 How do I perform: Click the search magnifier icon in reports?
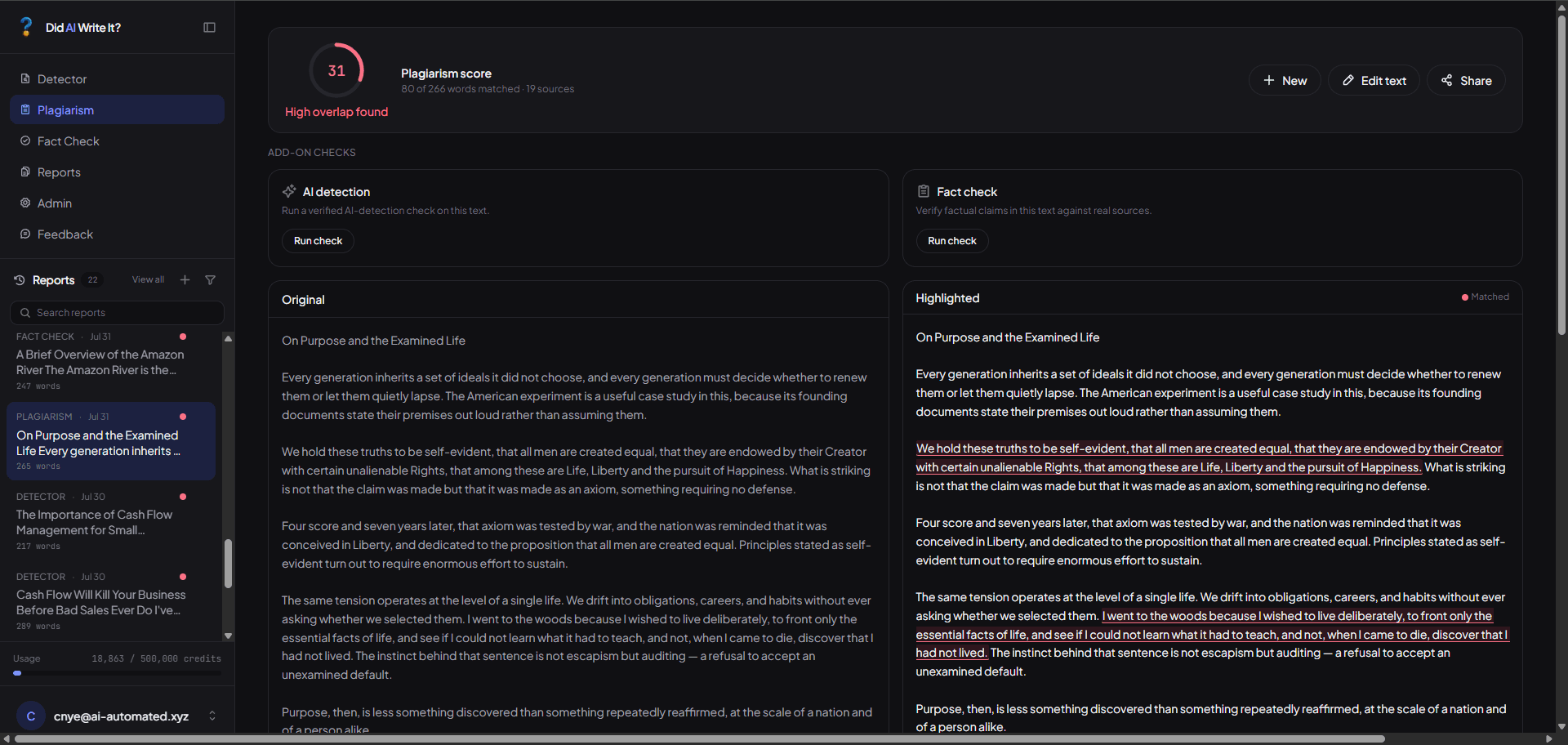click(x=25, y=313)
